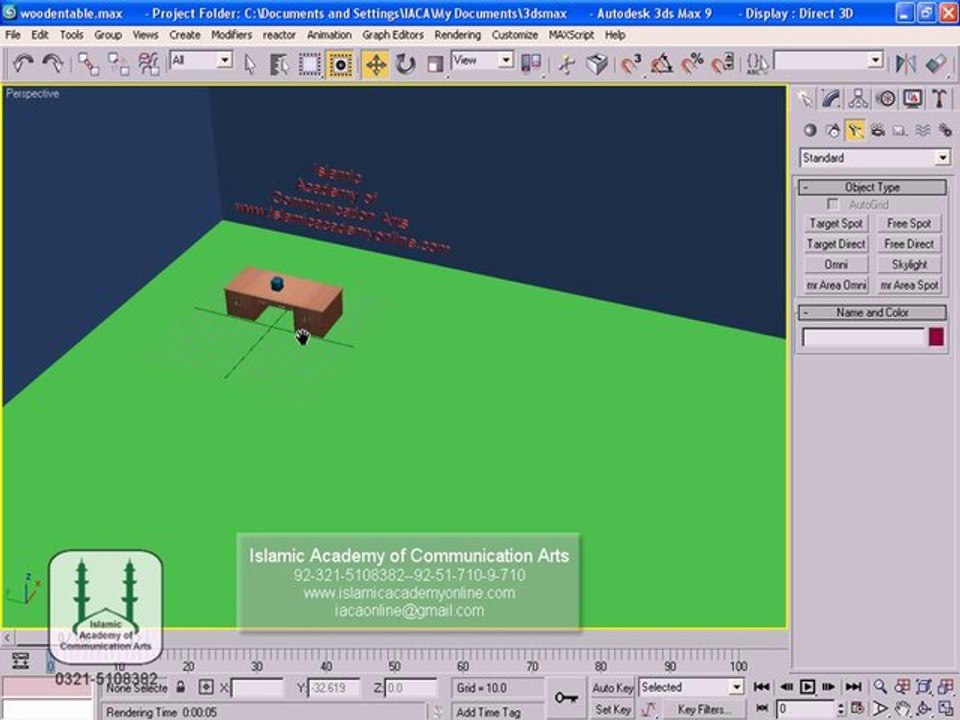960x720 pixels.
Task: Click the Use Pivot Point Center icon
Action: coord(531,64)
